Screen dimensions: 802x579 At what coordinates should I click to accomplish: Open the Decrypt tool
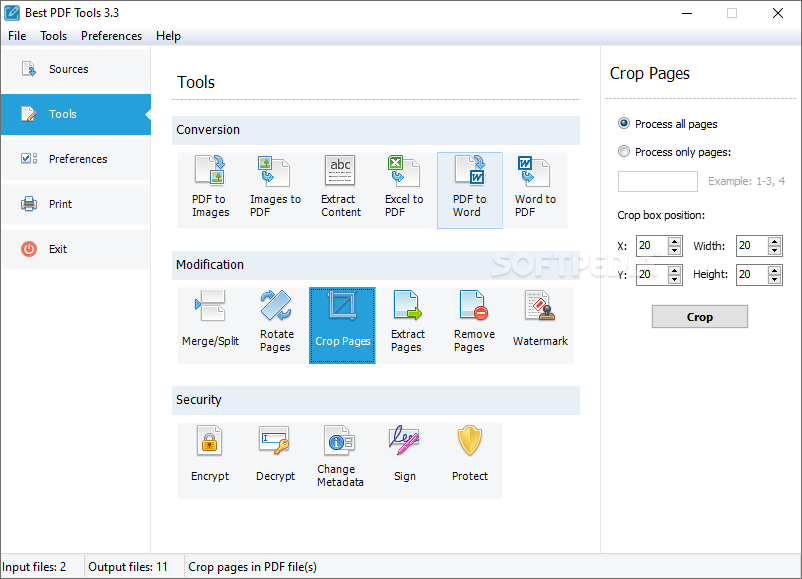pos(275,460)
